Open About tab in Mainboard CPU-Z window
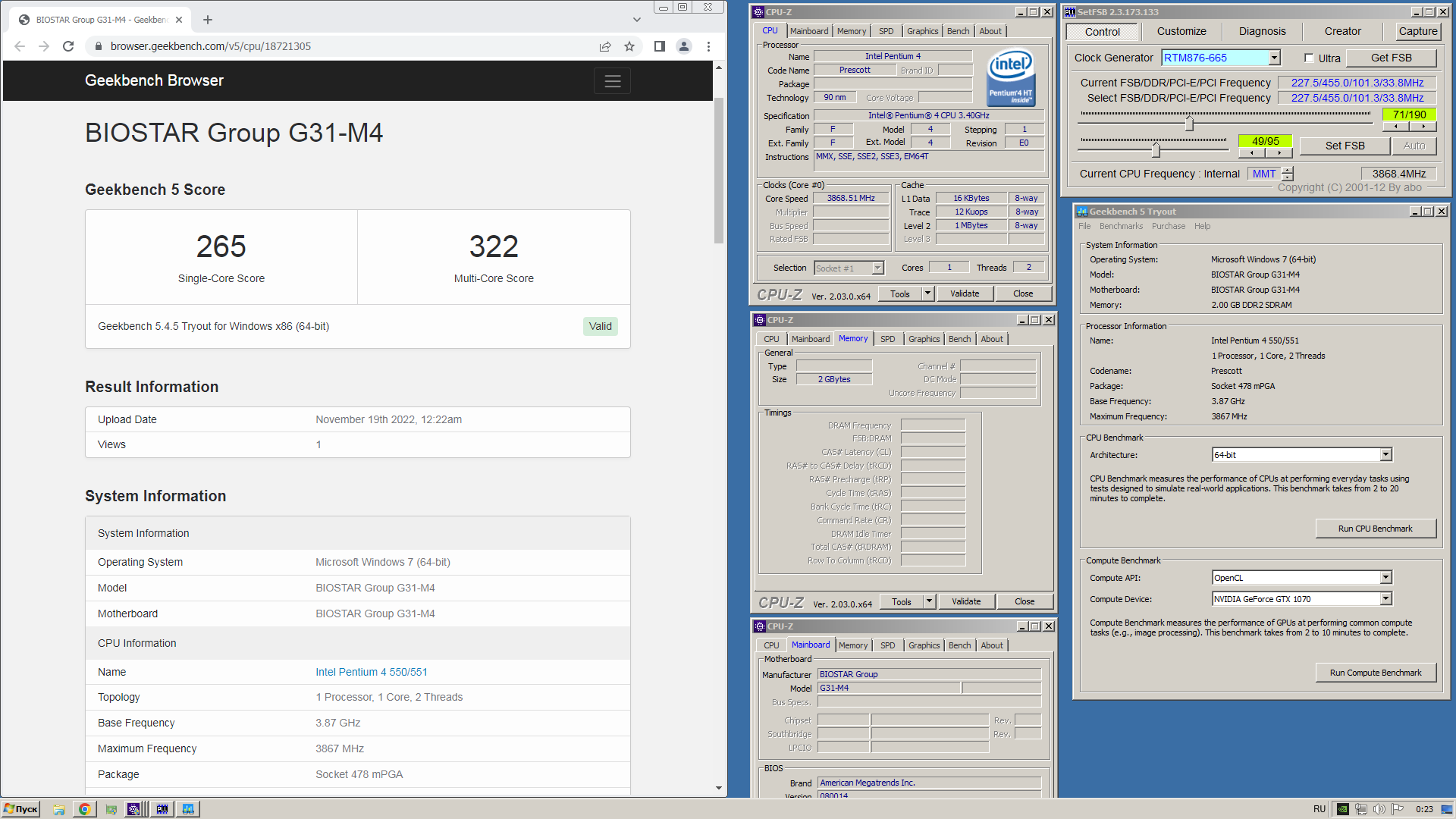 (x=992, y=645)
